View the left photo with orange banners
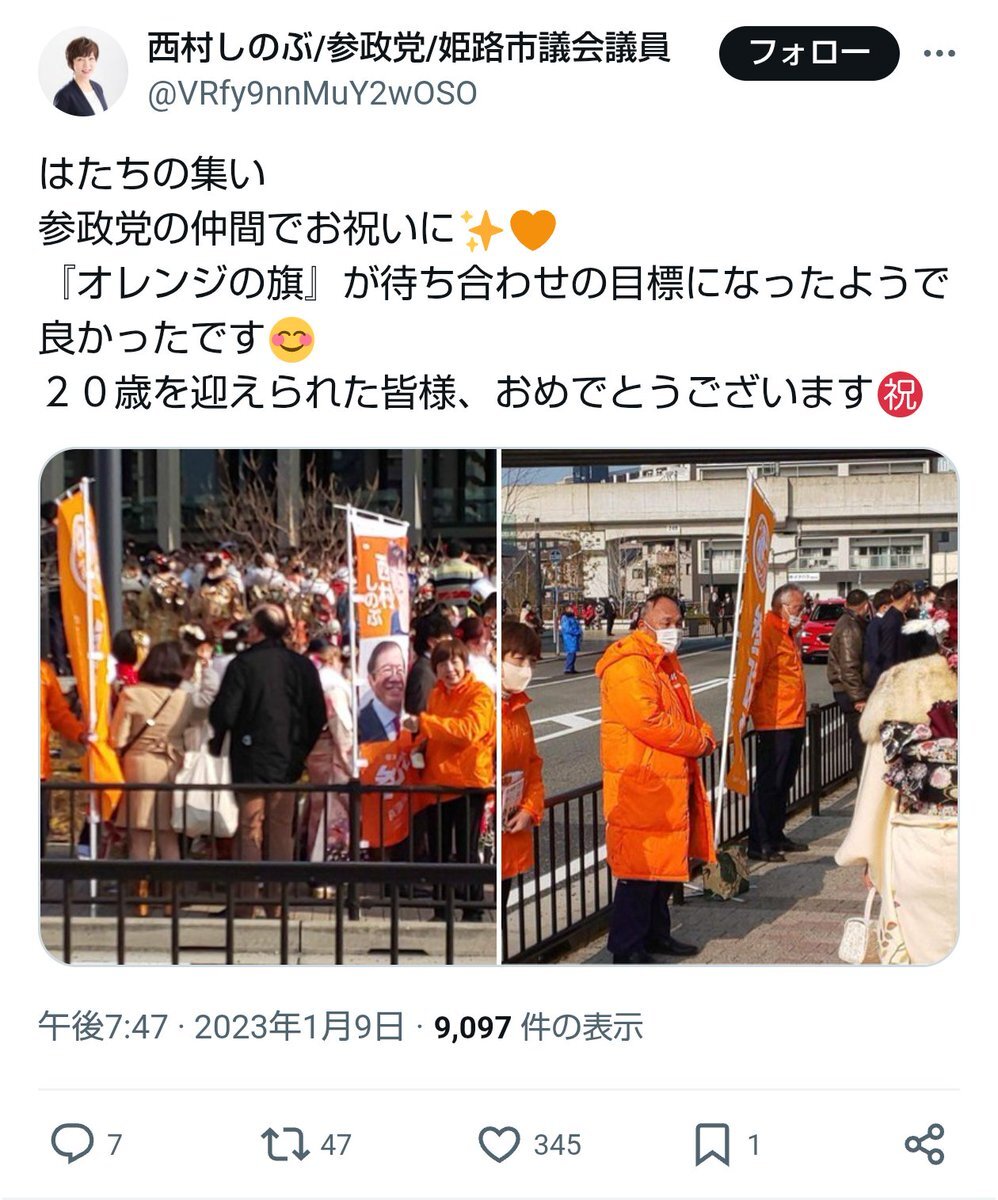This screenshot has width=998, height=1200. 268,707
